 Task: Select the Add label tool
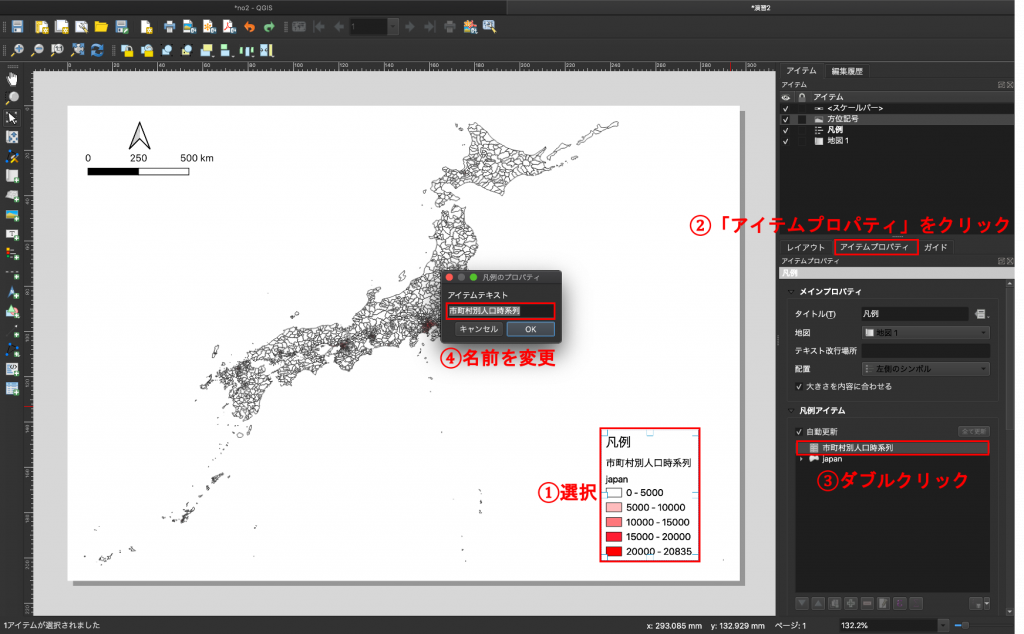point(12,234)
